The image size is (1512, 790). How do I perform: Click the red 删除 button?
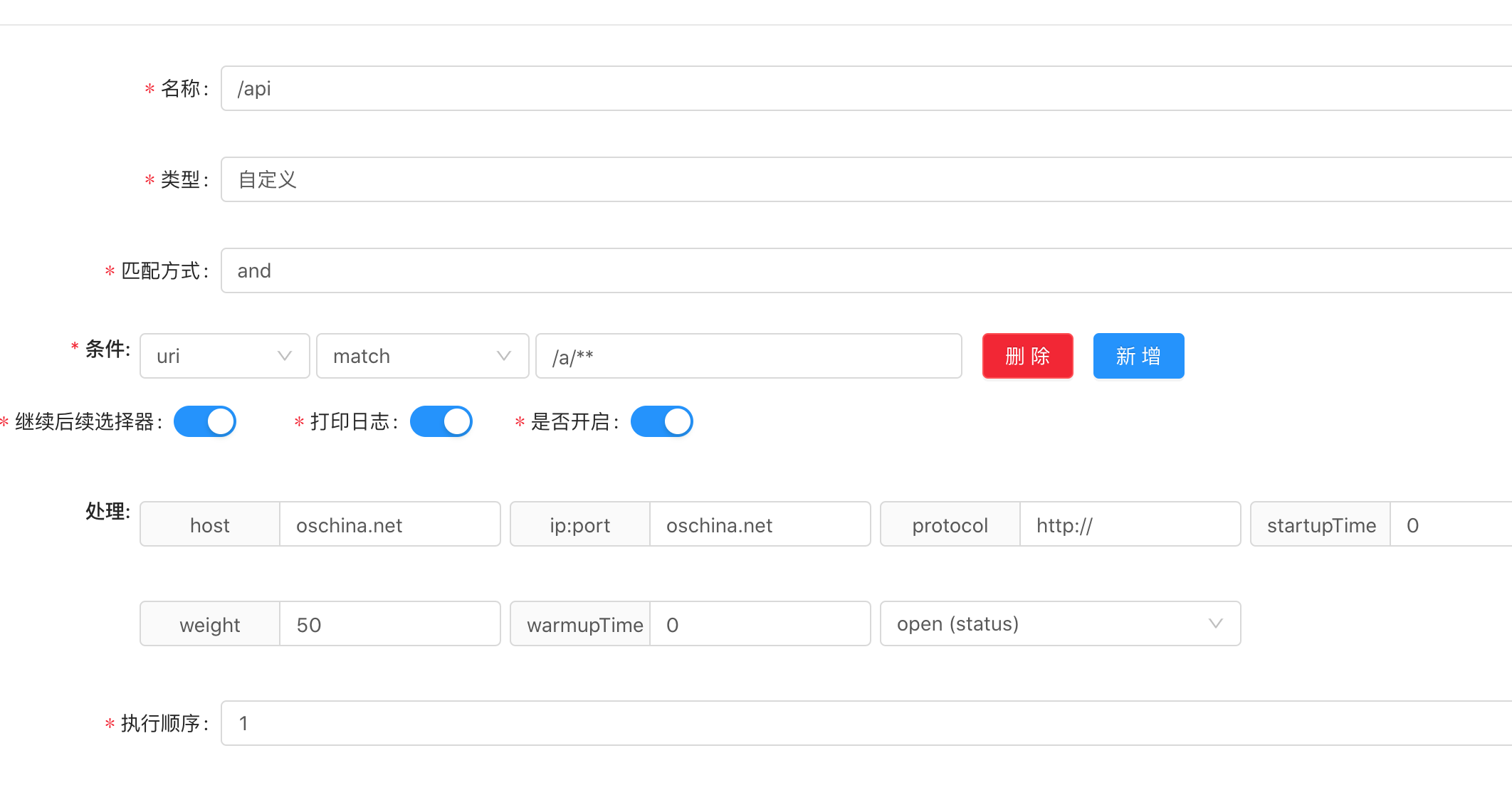[1027, 356]
